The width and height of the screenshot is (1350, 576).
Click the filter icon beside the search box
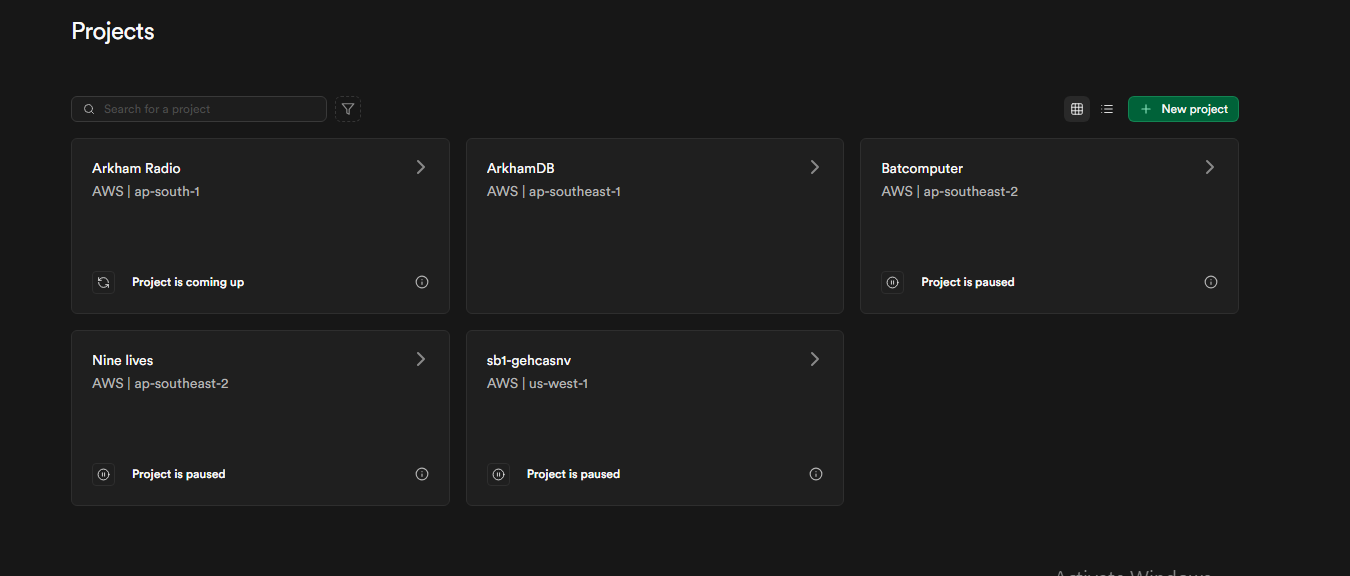click(348, 109)
